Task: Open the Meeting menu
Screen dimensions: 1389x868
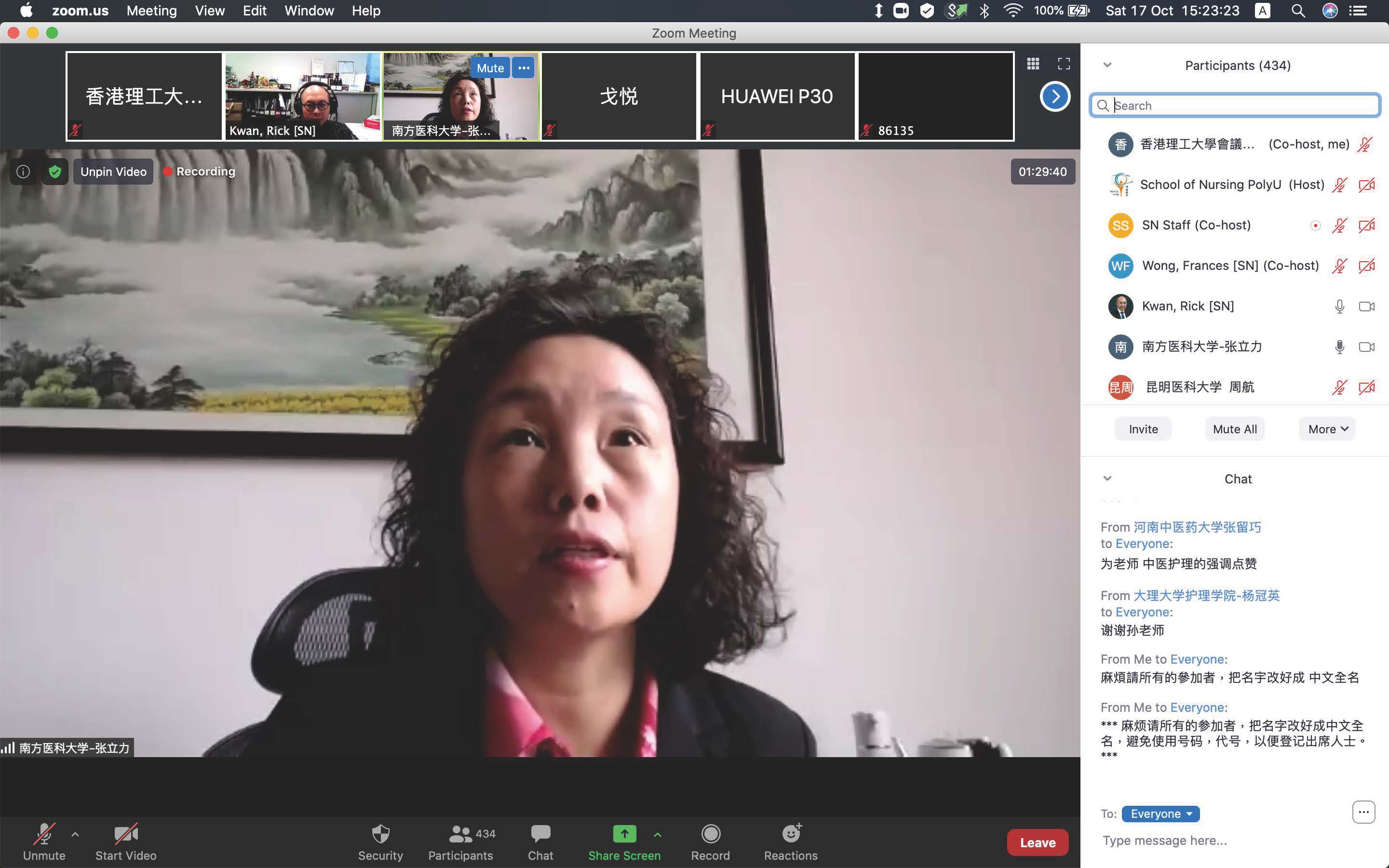Action: 151,11
